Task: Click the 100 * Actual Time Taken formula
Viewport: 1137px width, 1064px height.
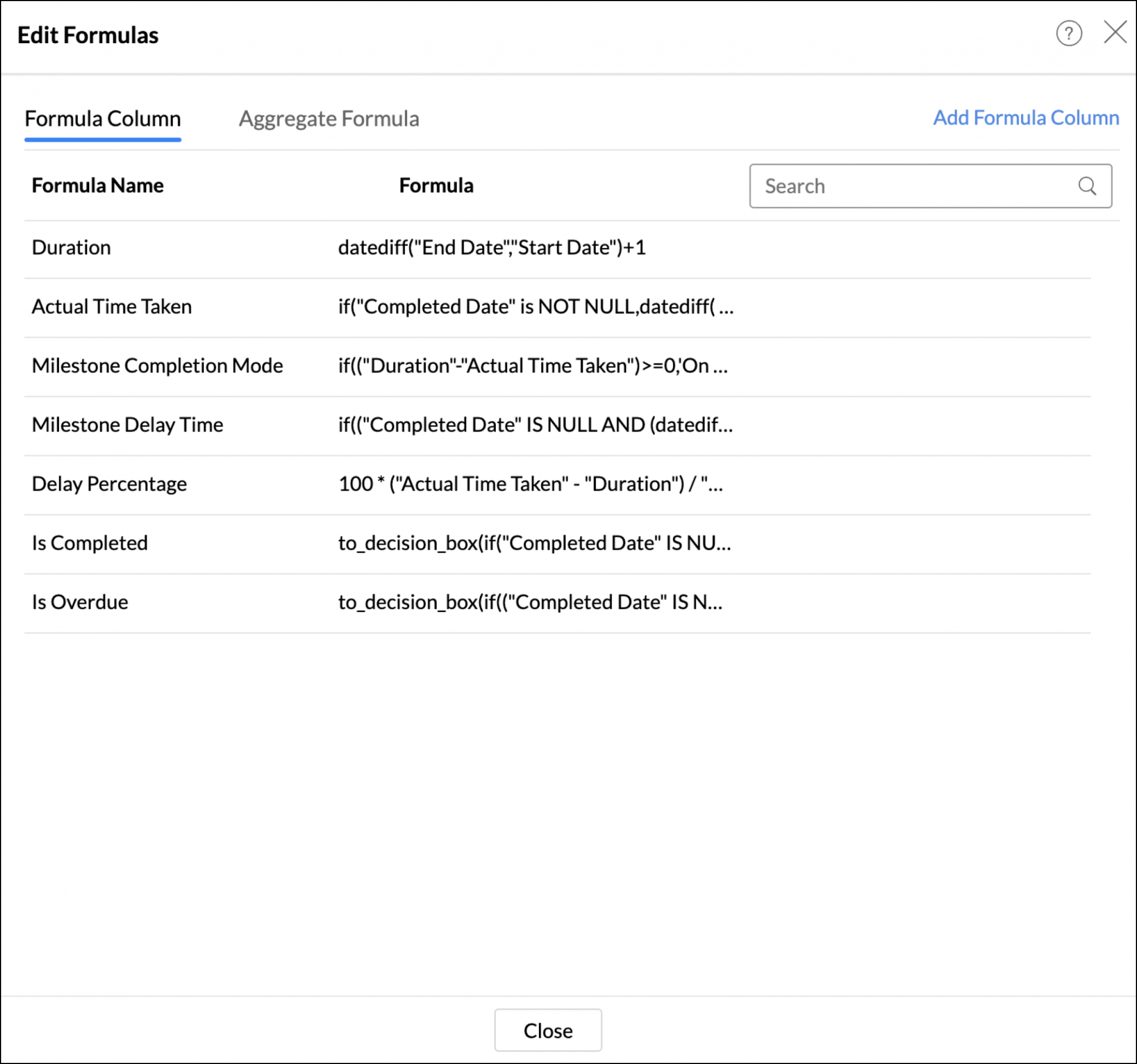Action: 530,484
